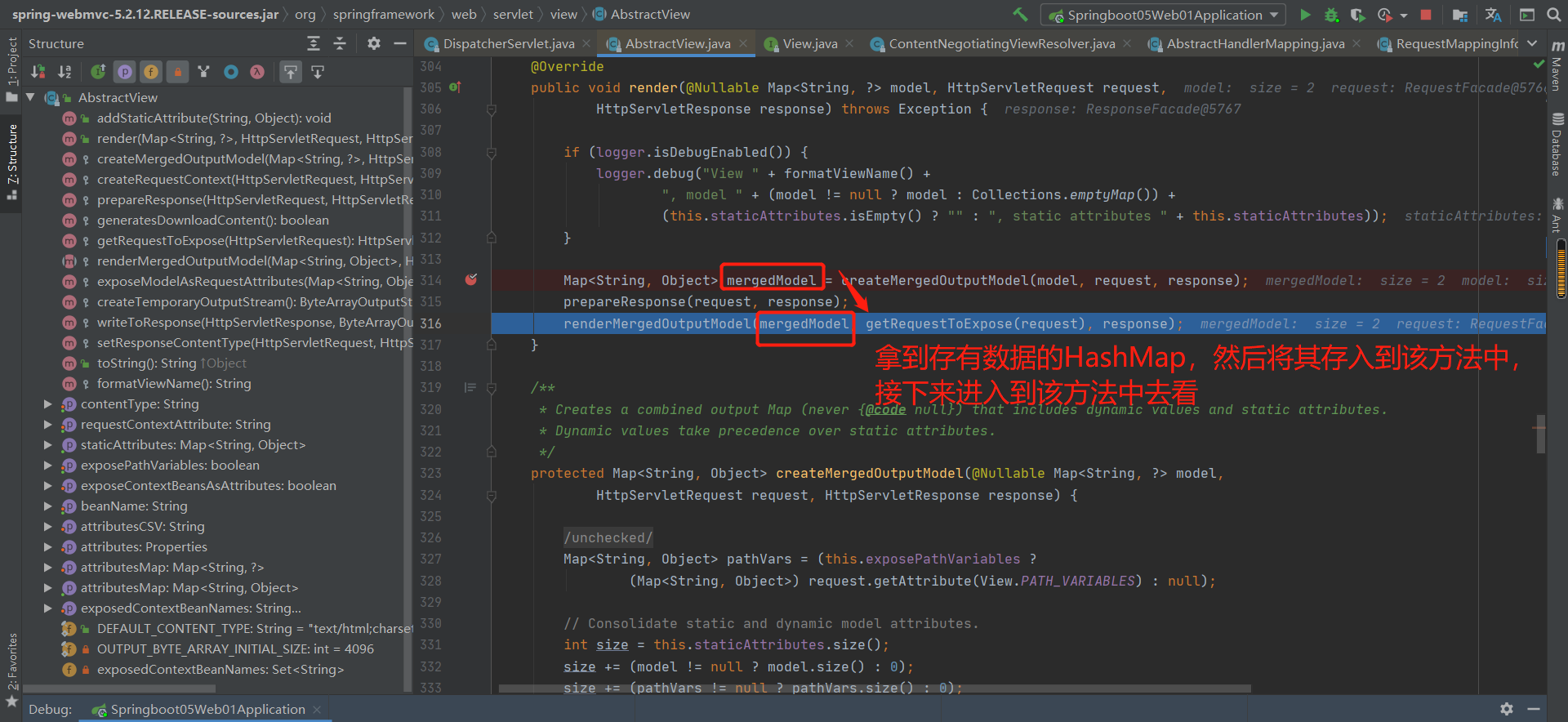Switch to the DispatcherServlet.java tab

(509, 43)
